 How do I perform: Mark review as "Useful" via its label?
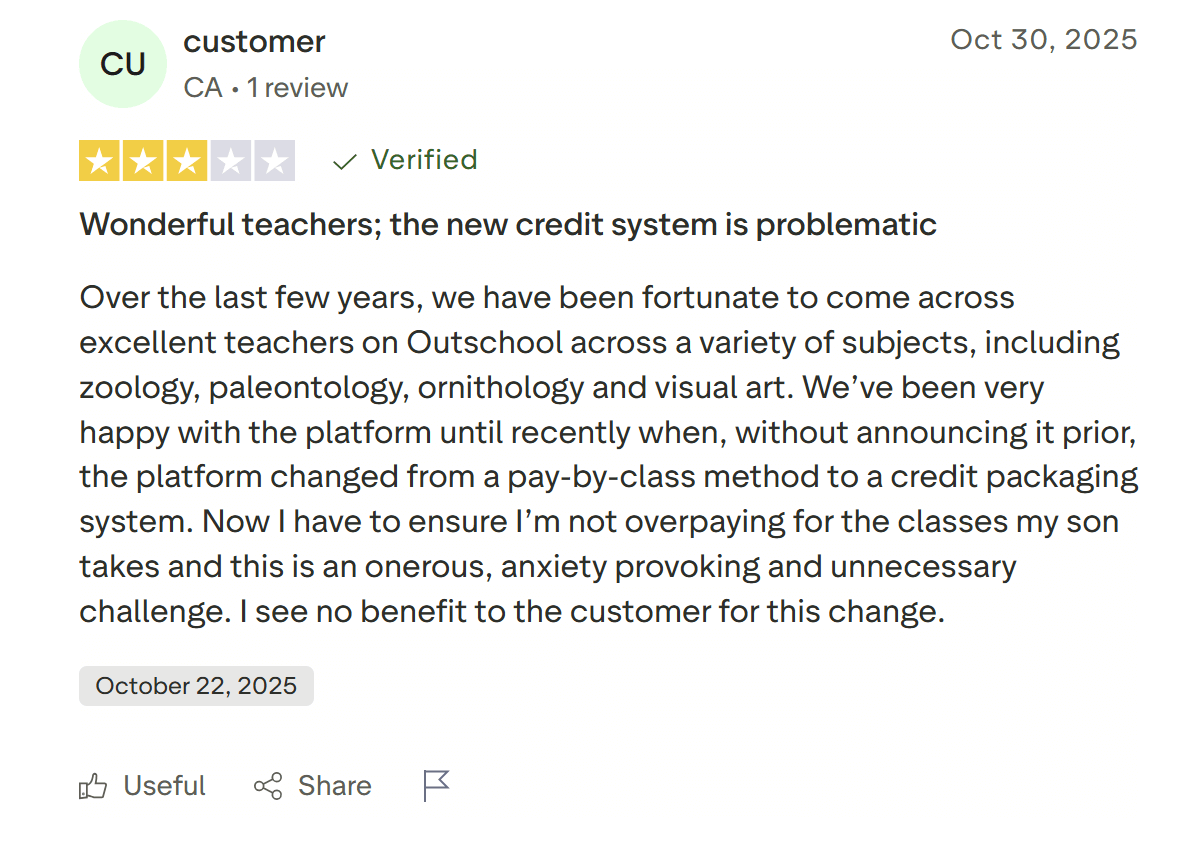click(x=164, y=786)
